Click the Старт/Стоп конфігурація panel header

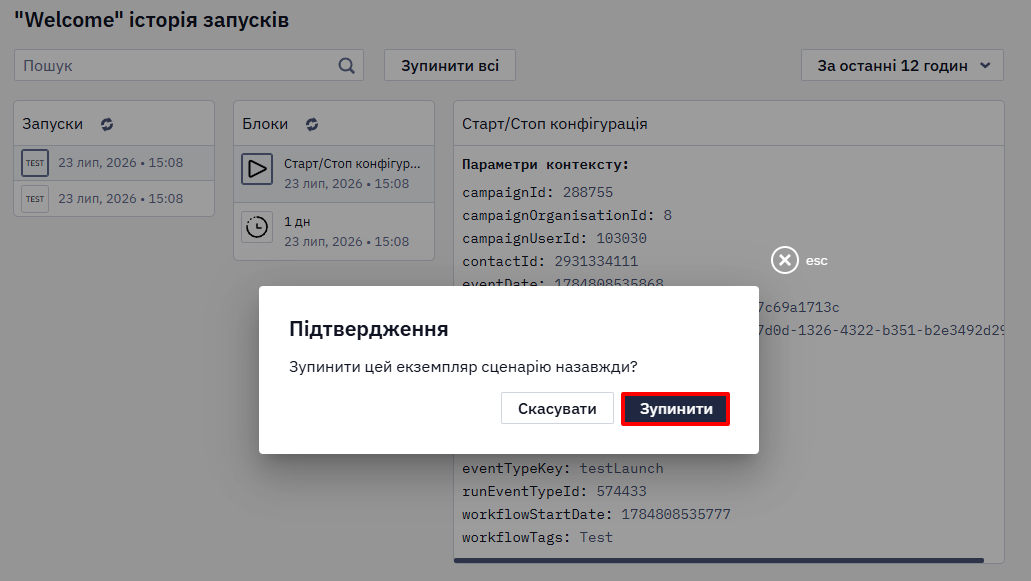[729, 124]
